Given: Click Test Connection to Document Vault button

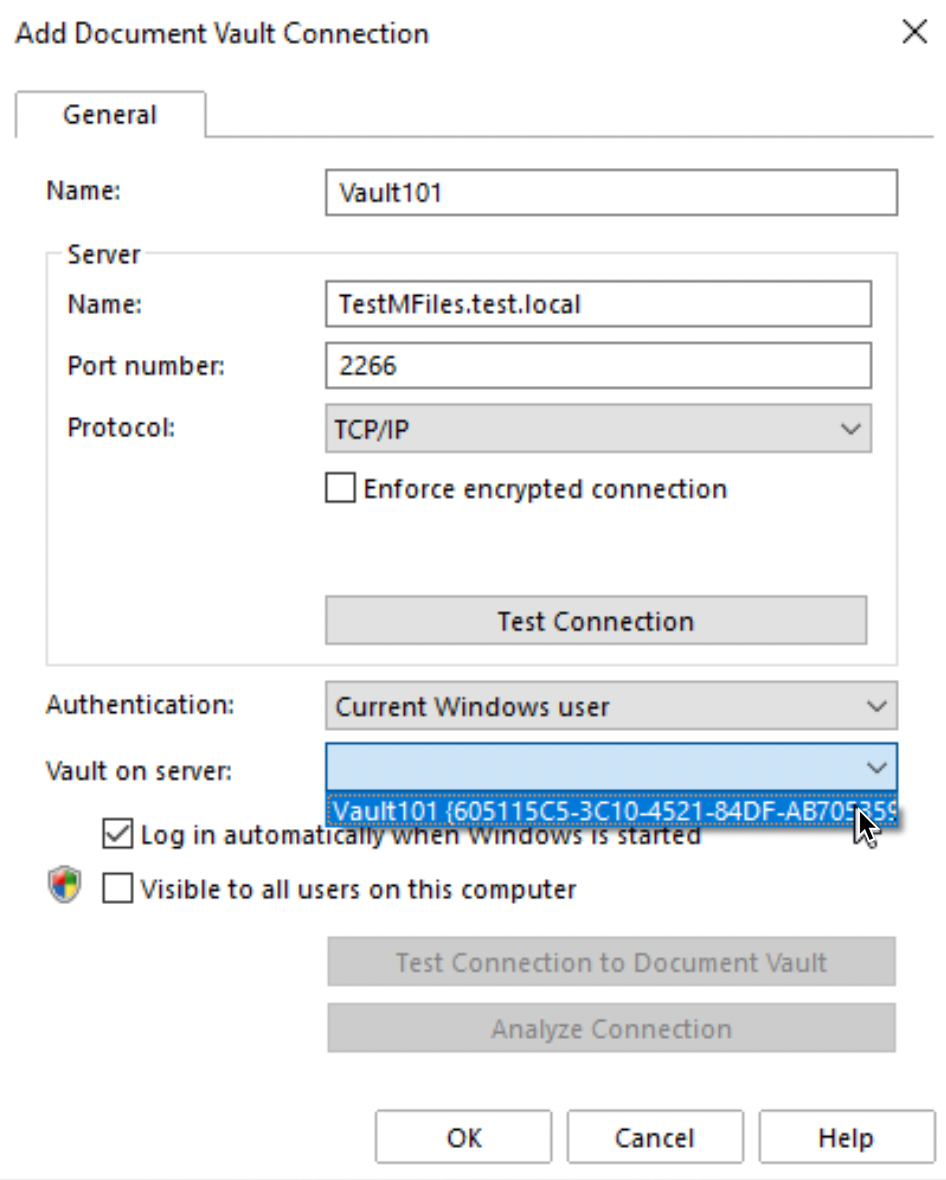Looking at the screenshot, I should point(611,962).
